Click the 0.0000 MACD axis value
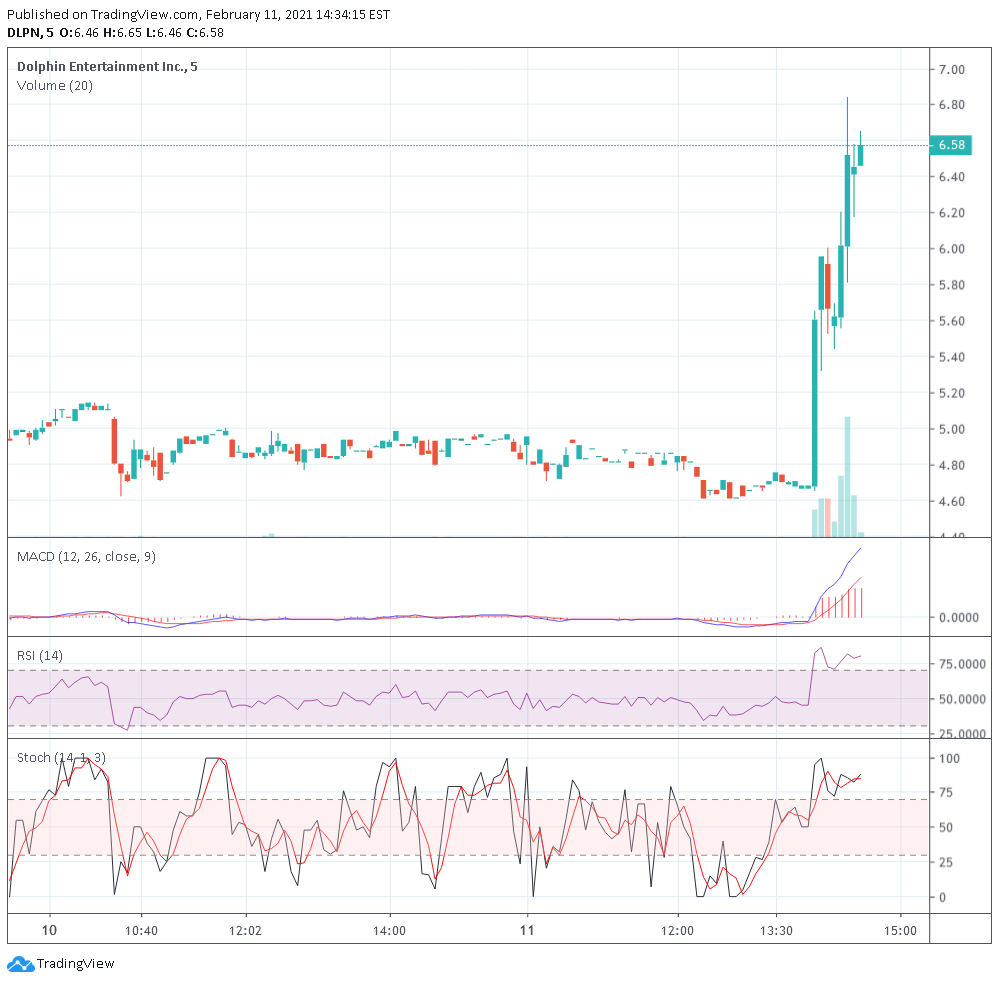999x984 pixels. click(959, 618)
